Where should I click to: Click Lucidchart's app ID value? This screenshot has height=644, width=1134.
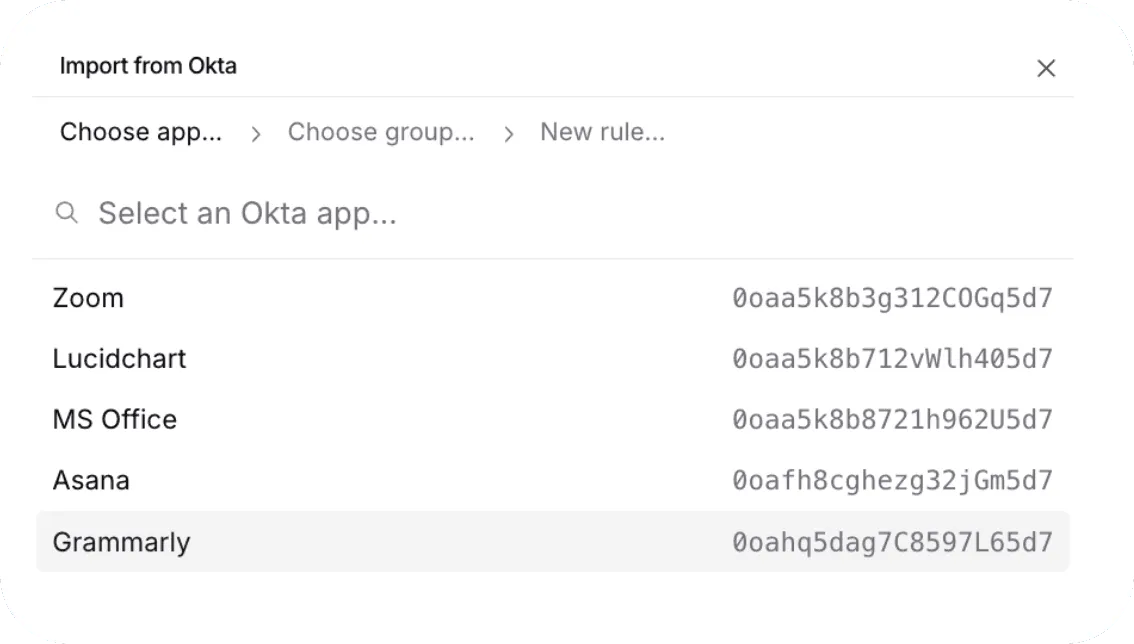tap(893, 358)
